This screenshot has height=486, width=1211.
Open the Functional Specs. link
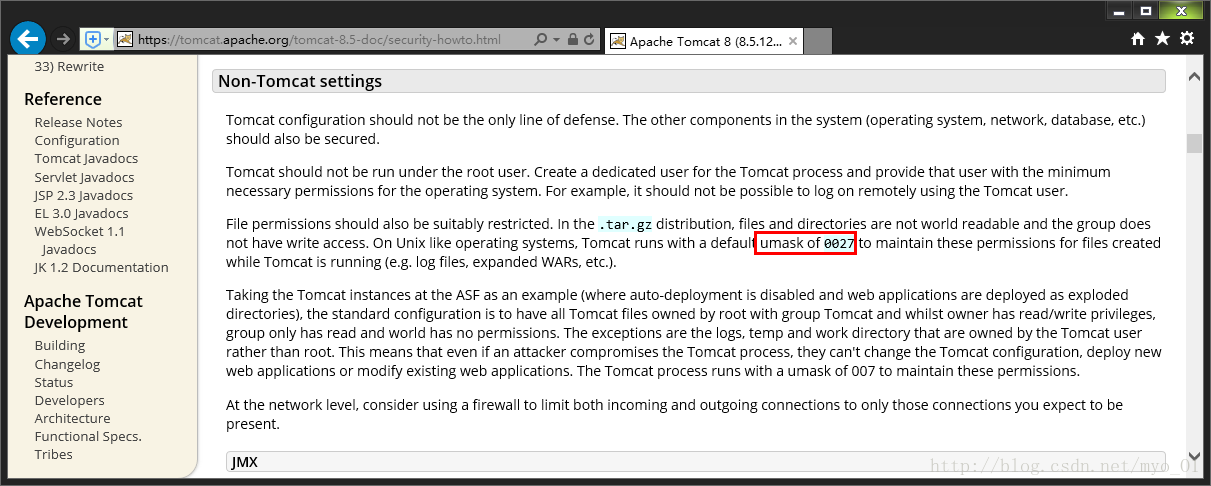pyautogui.click(x=88, y=436)
